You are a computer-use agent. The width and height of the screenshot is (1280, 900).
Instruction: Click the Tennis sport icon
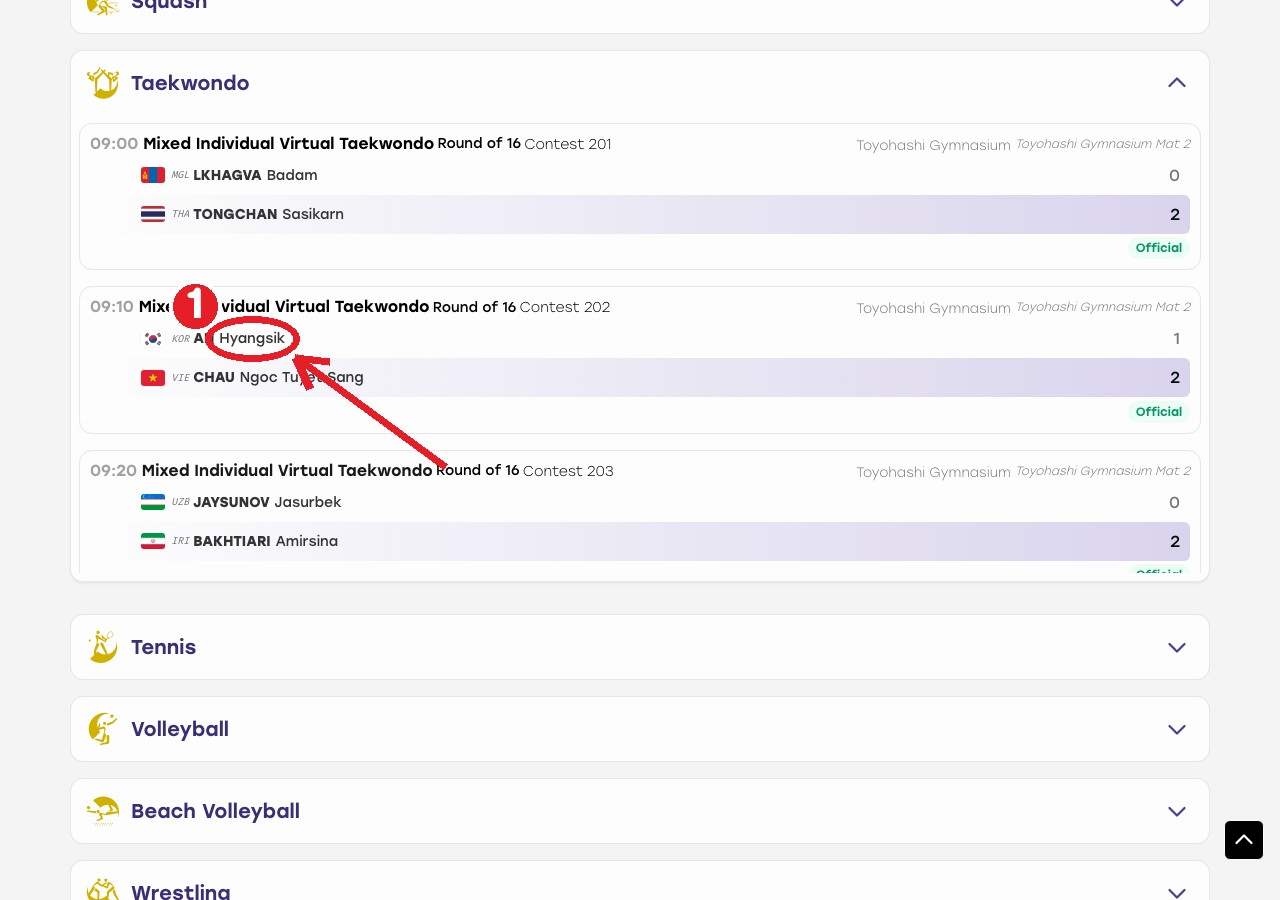point(103,647)
